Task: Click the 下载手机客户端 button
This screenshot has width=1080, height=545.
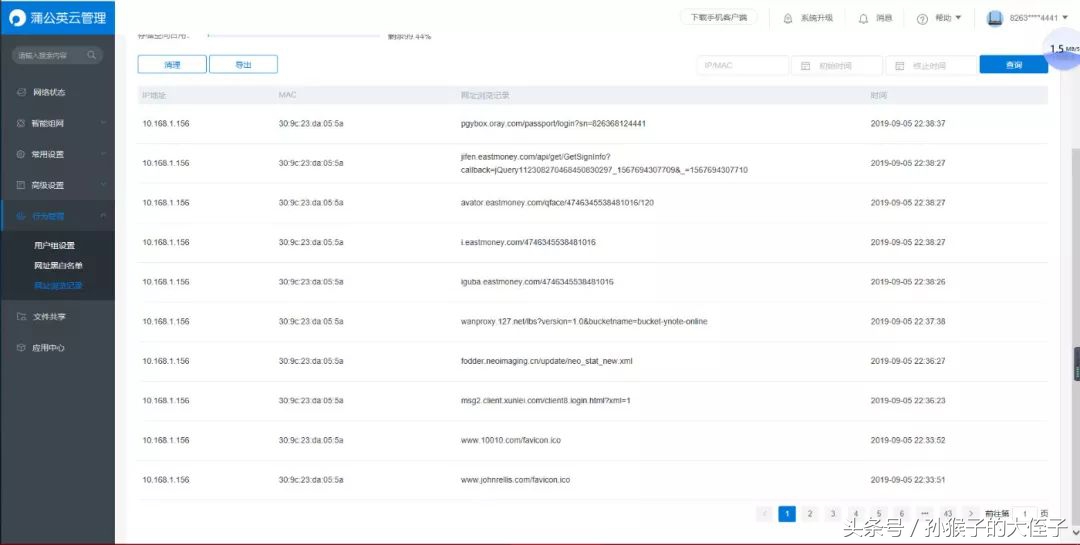Action: 718,18
